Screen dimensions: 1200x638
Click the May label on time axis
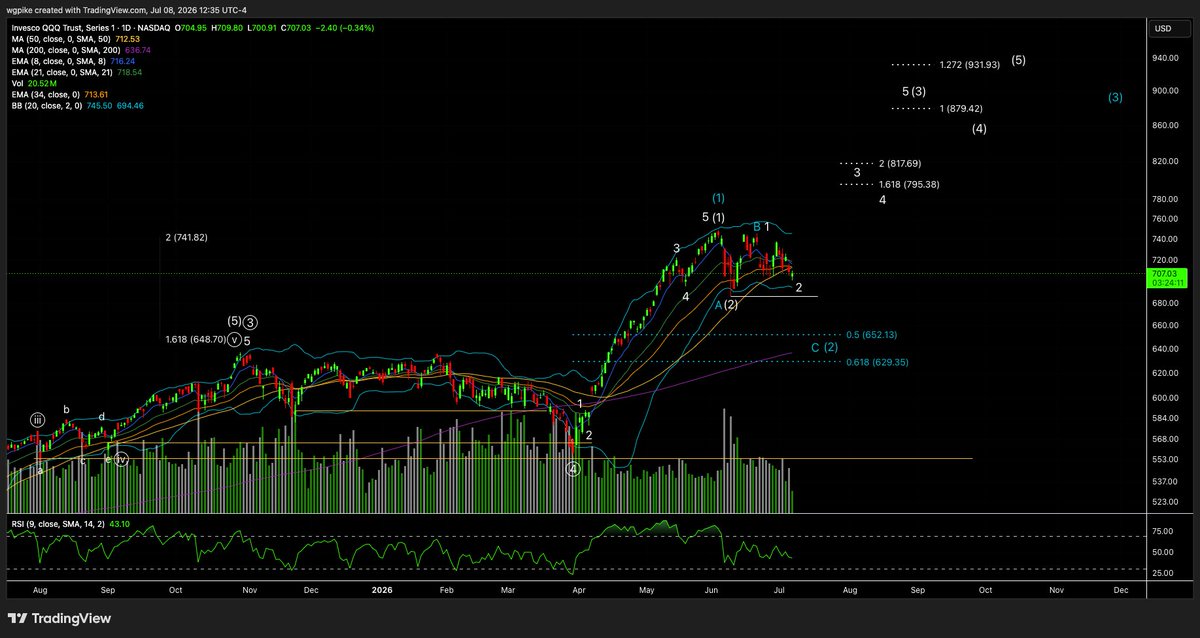point(647,590)
